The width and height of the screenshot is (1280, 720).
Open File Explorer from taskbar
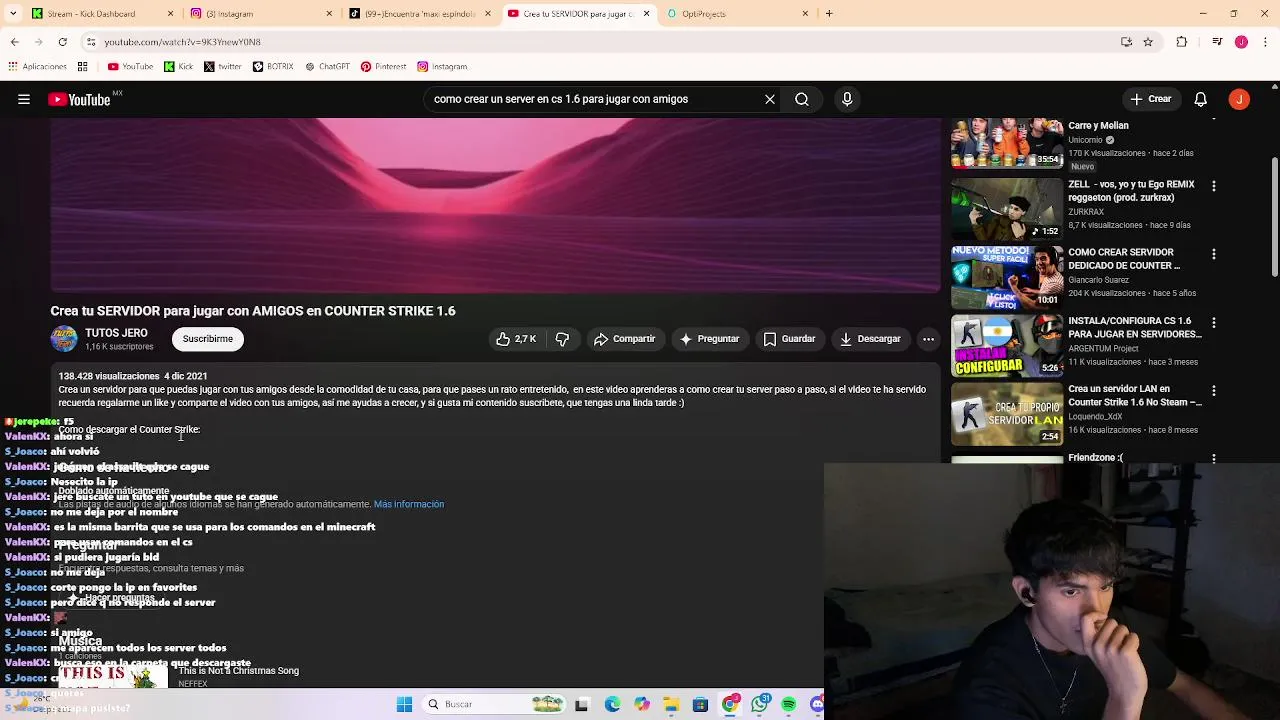(x=671, y=704)
